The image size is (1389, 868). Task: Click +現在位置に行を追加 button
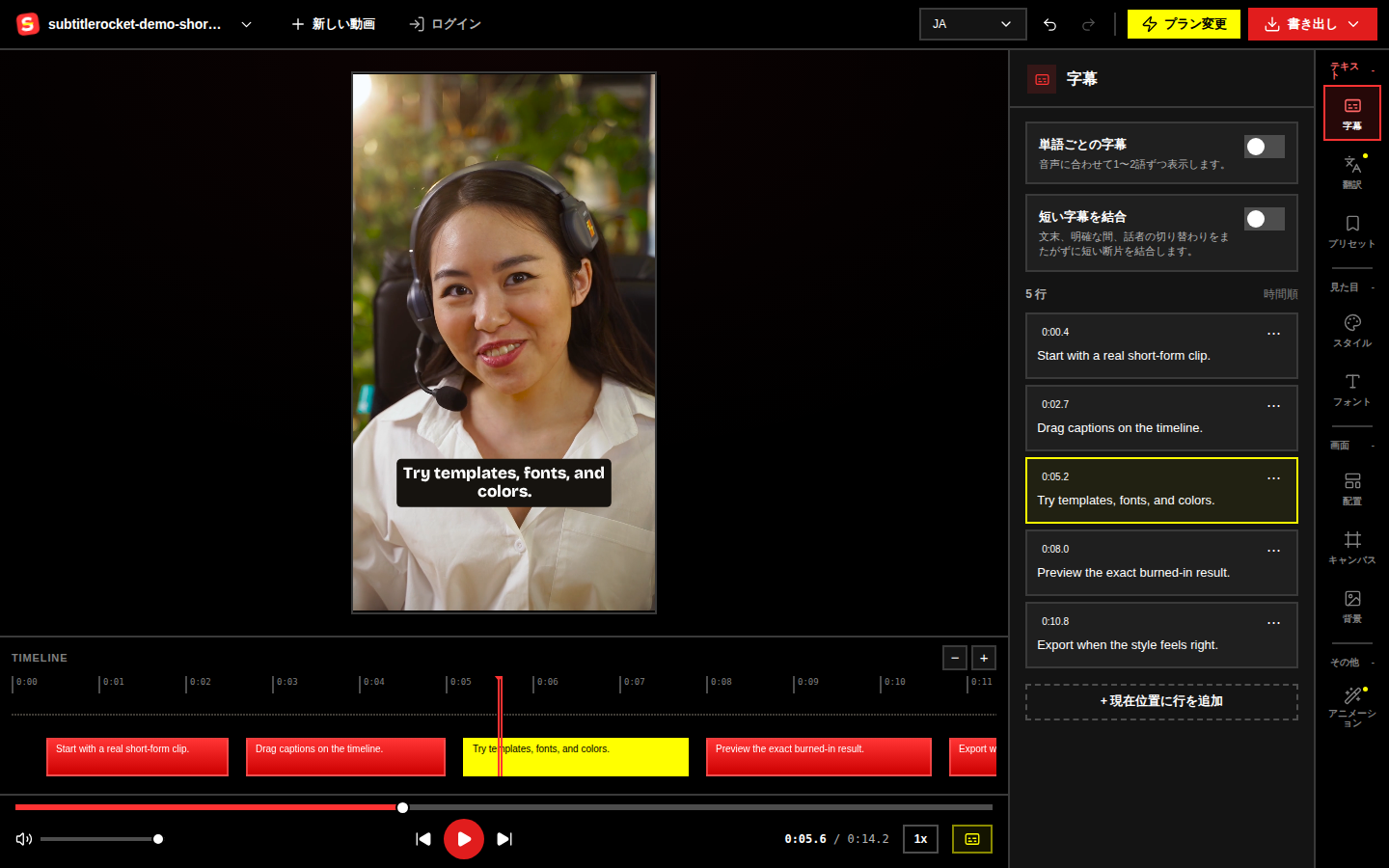1161,702
